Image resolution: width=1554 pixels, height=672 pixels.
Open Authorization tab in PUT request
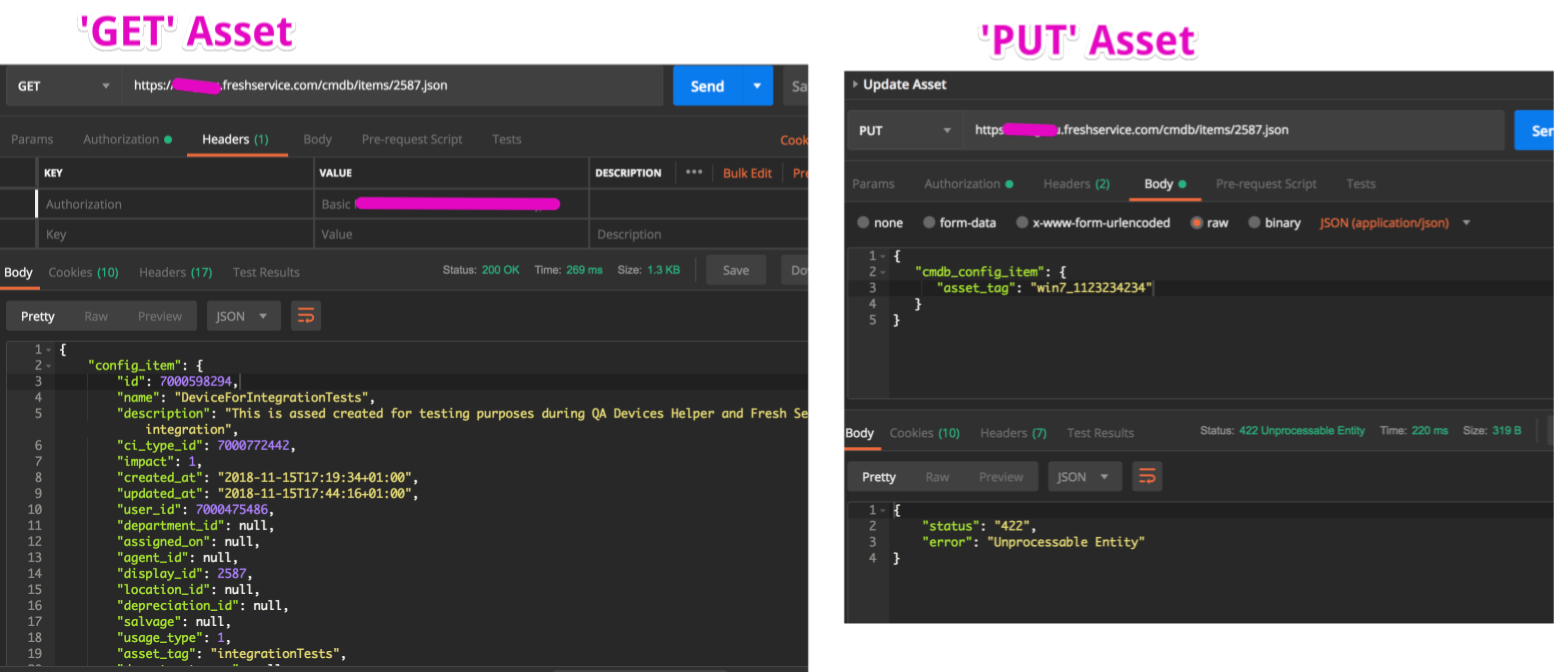pyautogui.click(x=968, y=184)
